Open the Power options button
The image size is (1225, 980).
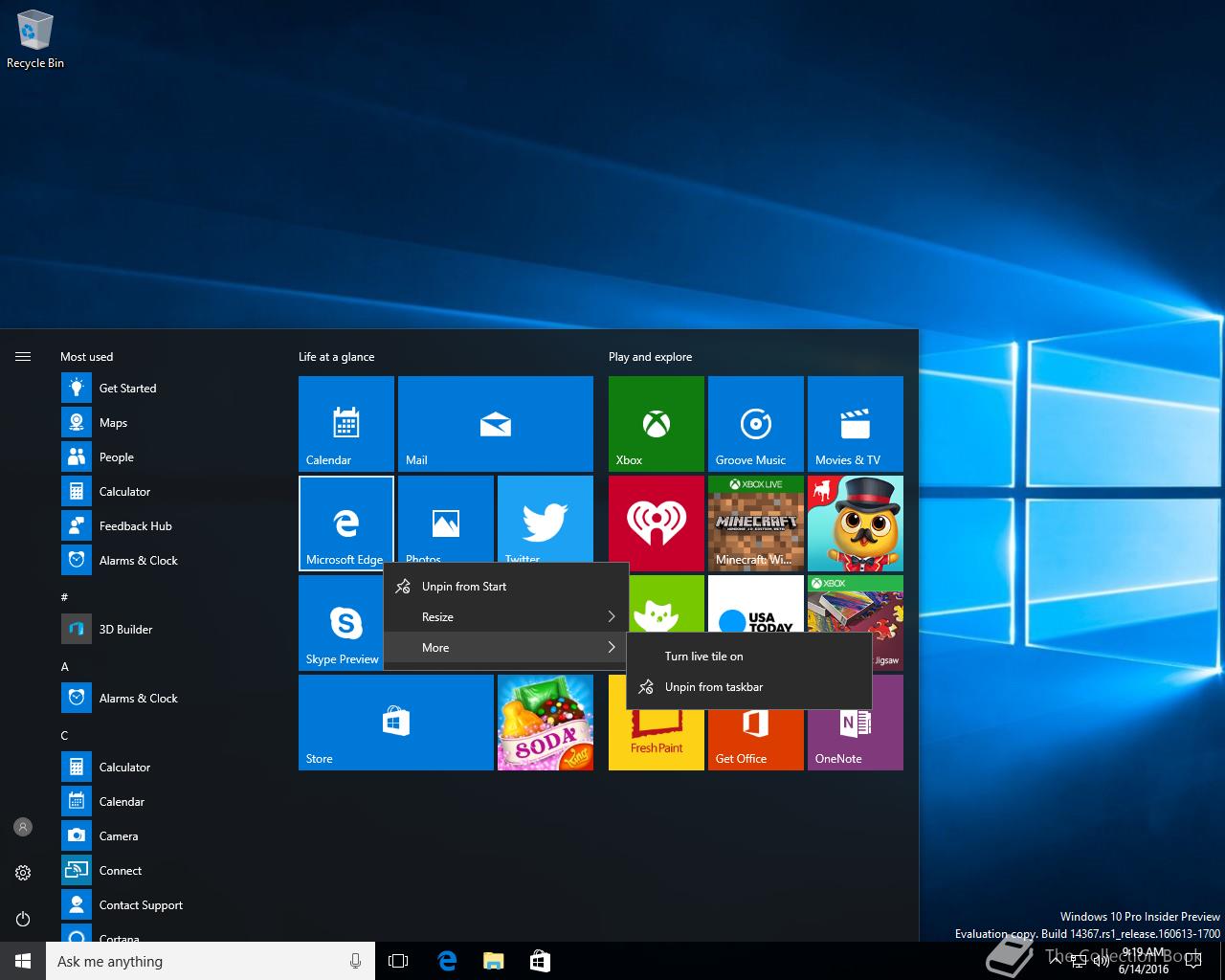coord(23,919)
